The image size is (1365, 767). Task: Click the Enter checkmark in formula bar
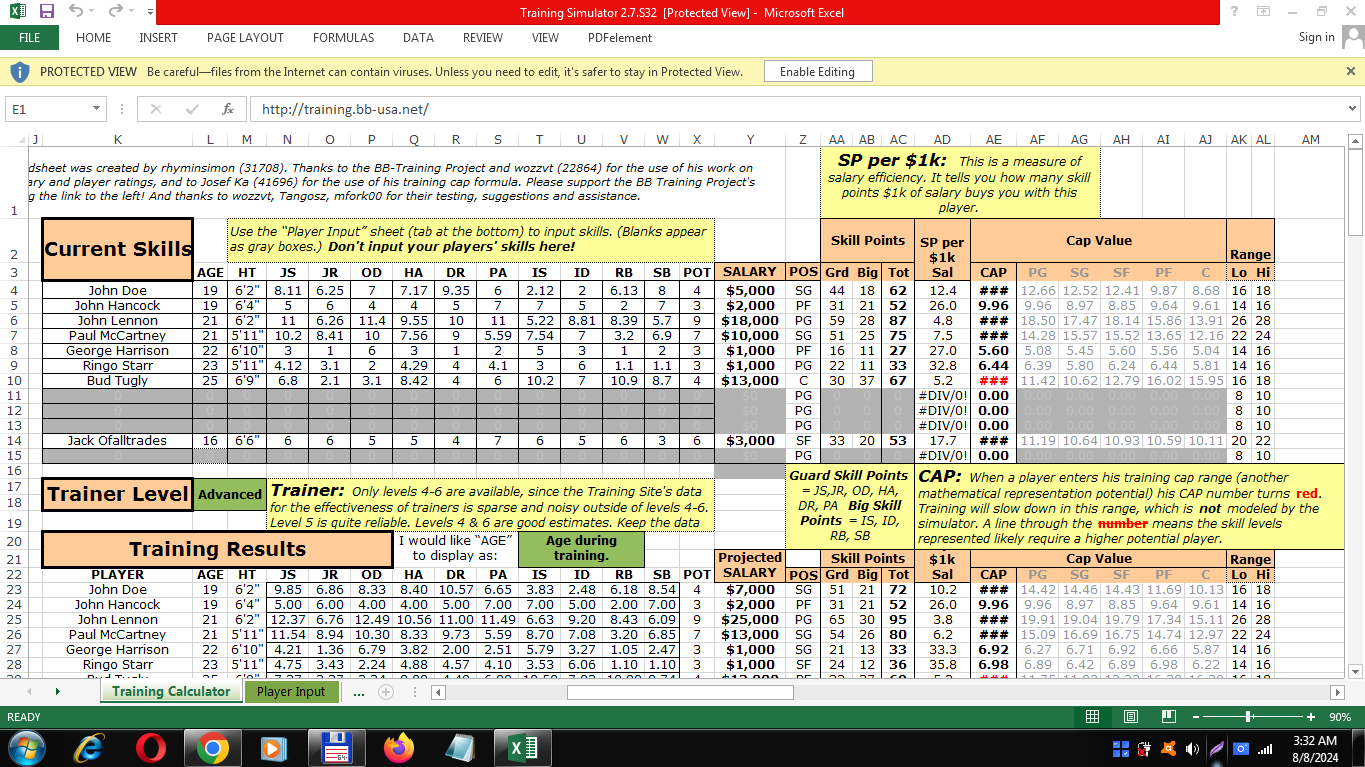192,109
